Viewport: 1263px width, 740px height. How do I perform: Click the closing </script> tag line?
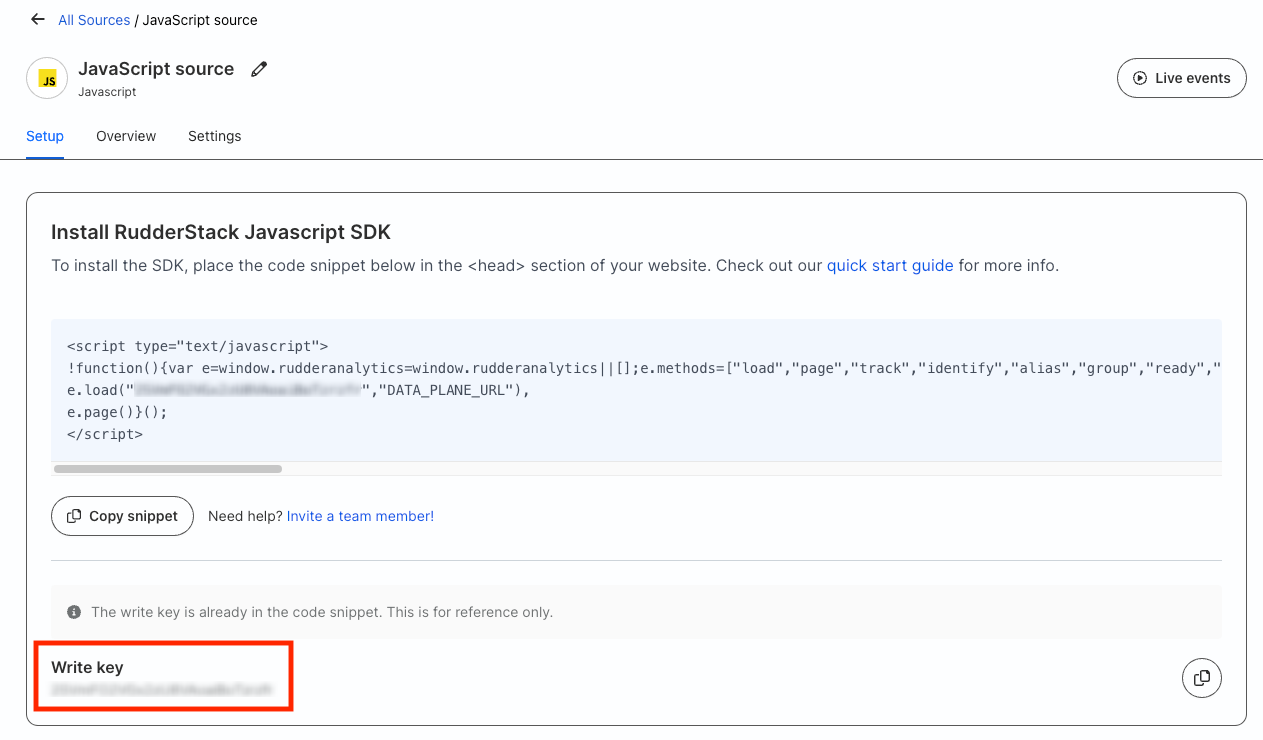pyautogui.click(x=105, y=434)
